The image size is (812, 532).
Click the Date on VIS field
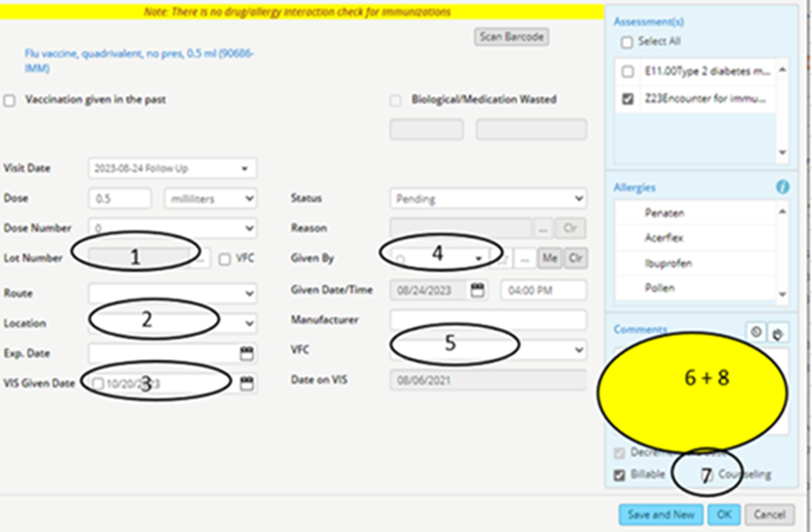pyautogui.click(x=488, y=380)
